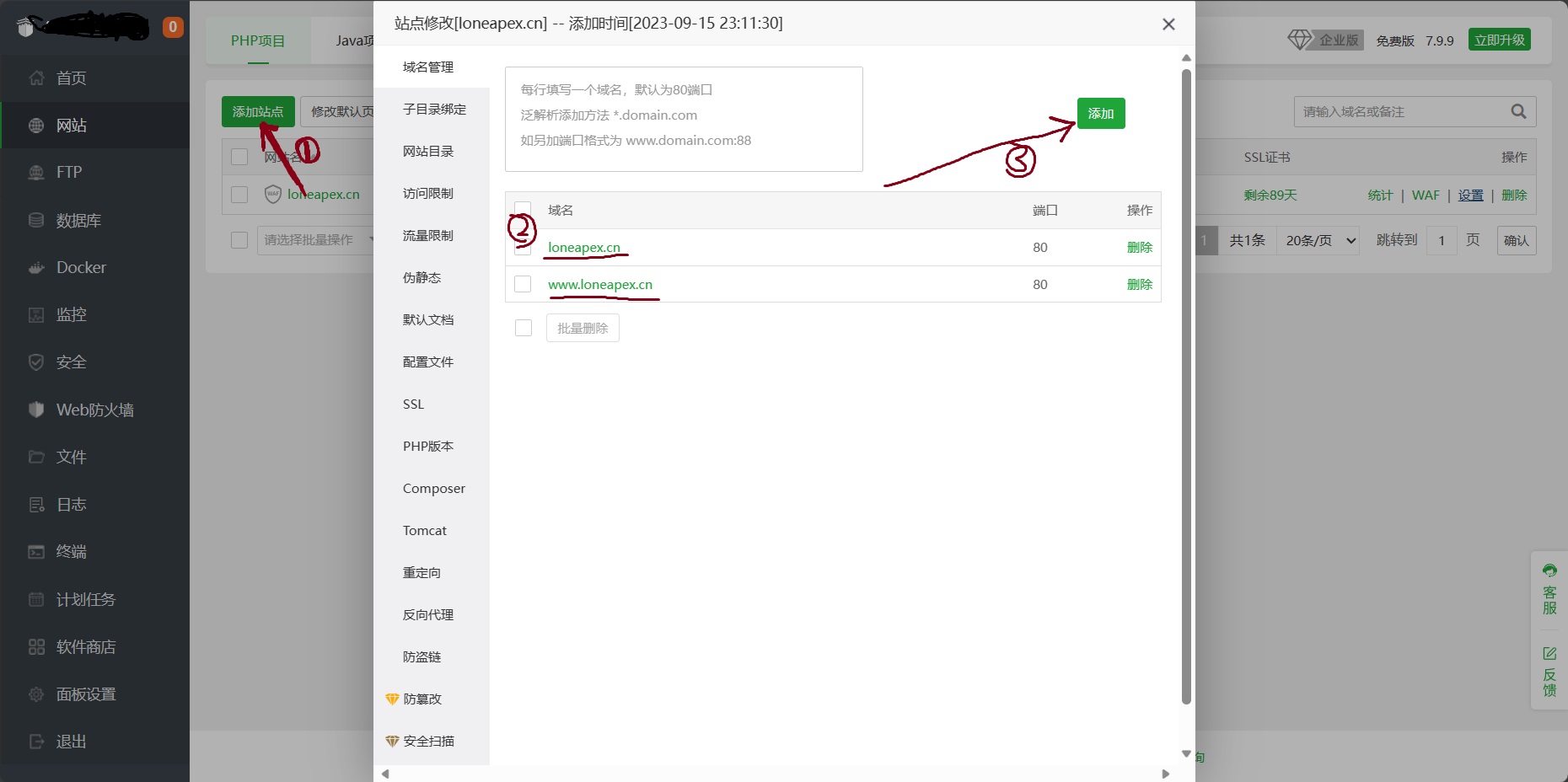Viewport: 1568px width, 782px height.
Task: Click the 反馈 feedback edit icon
Action: click(x=1549, y=654)
